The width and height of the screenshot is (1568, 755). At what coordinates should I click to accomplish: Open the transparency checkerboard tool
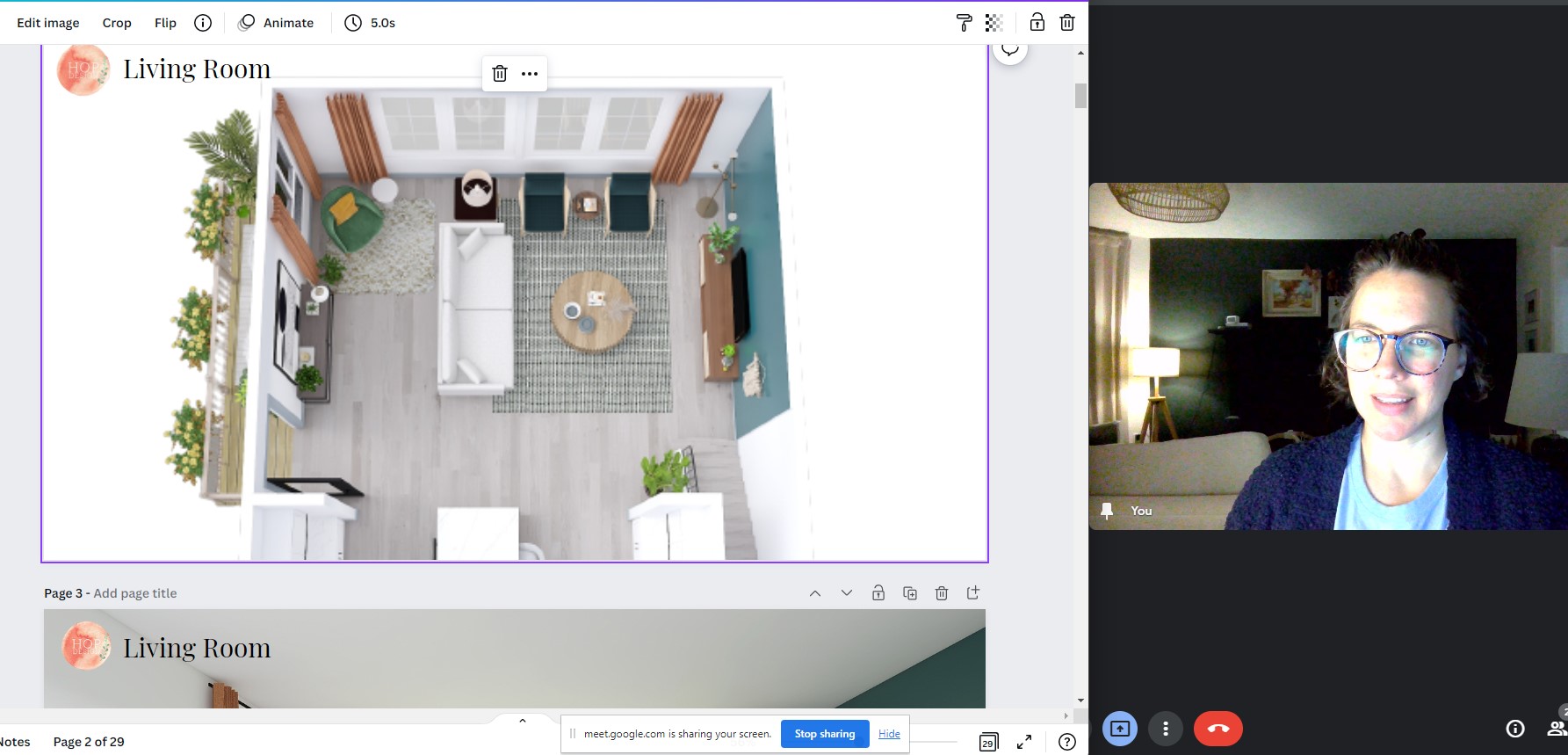[x=994, y=23]
